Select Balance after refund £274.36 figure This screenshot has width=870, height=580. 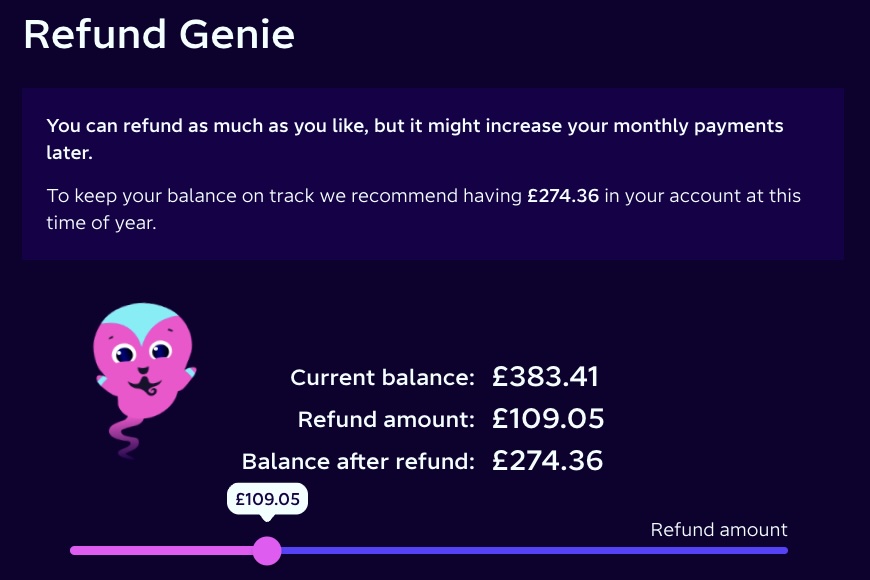[547, 461]
